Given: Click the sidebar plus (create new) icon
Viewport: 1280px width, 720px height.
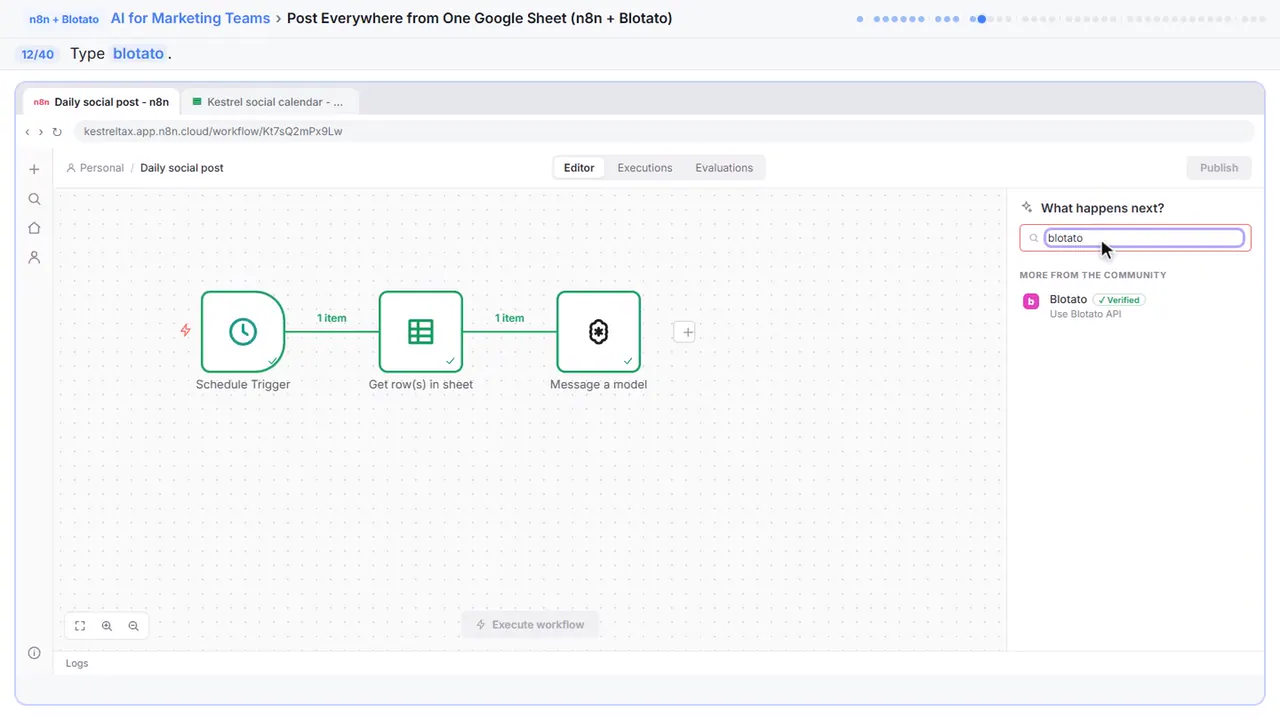Looking at the screenshot, I should coord(34,169).
